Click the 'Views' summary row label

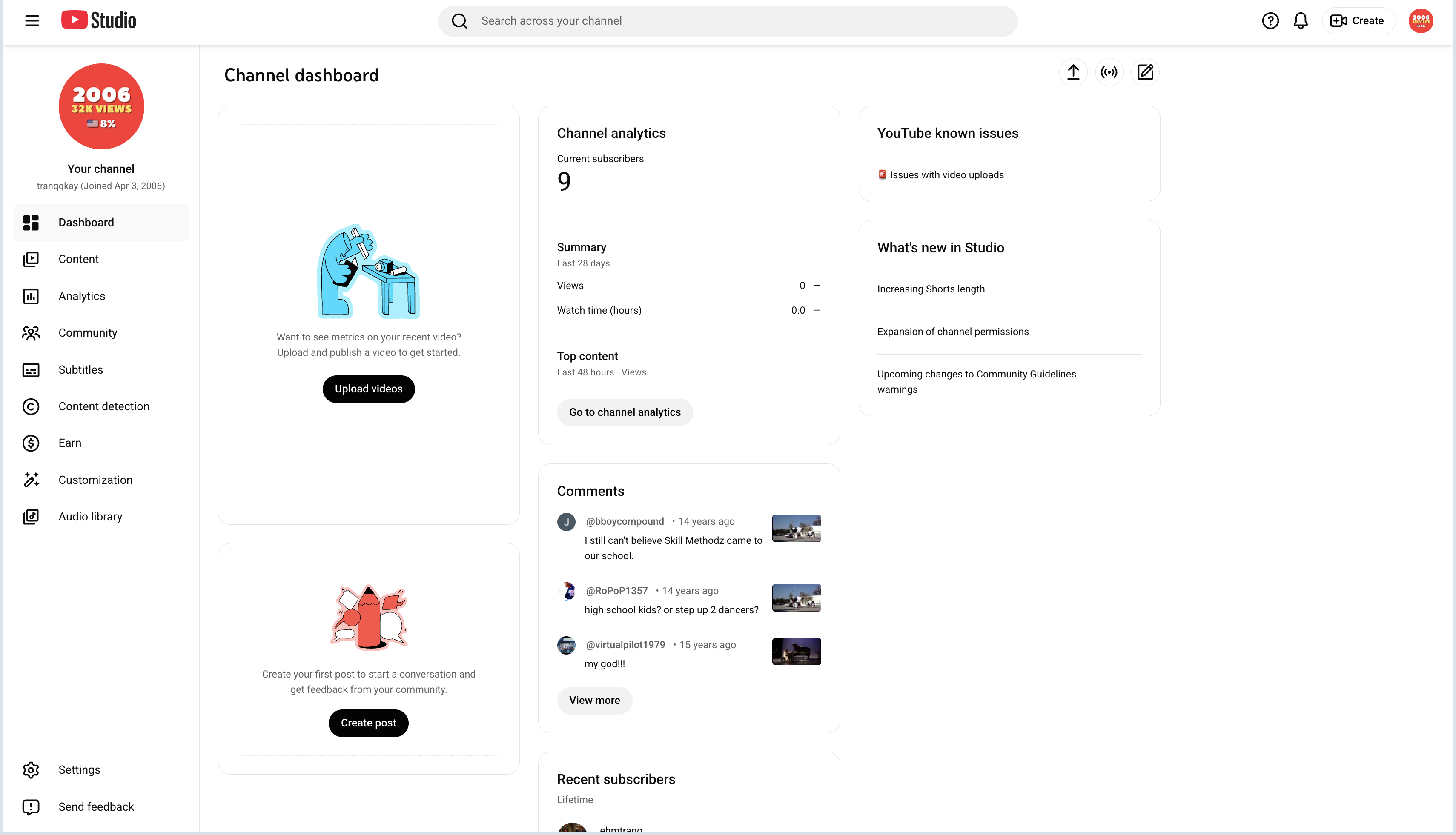coord(570,286)
